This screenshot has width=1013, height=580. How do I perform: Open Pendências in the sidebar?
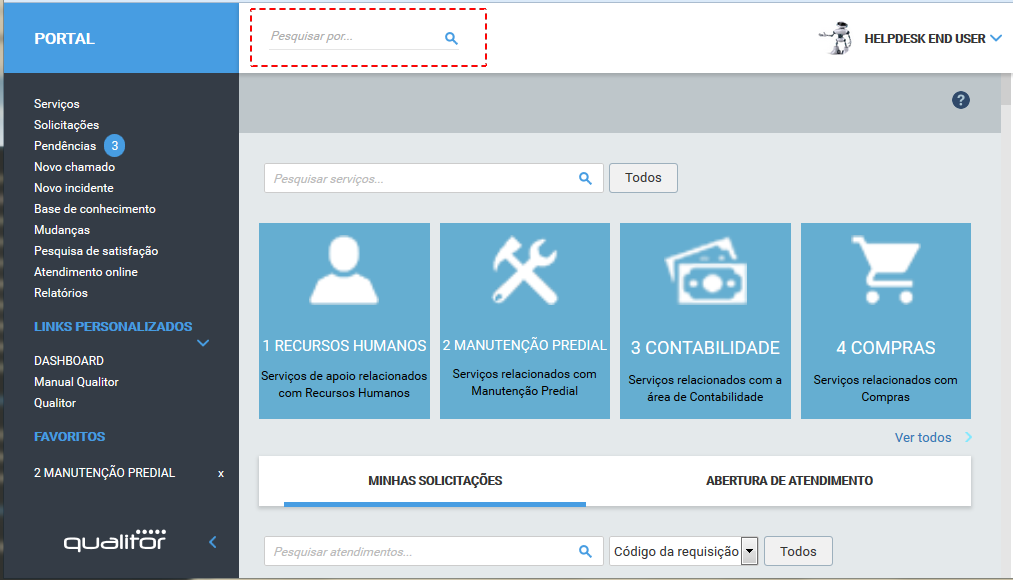coord(65,146)
